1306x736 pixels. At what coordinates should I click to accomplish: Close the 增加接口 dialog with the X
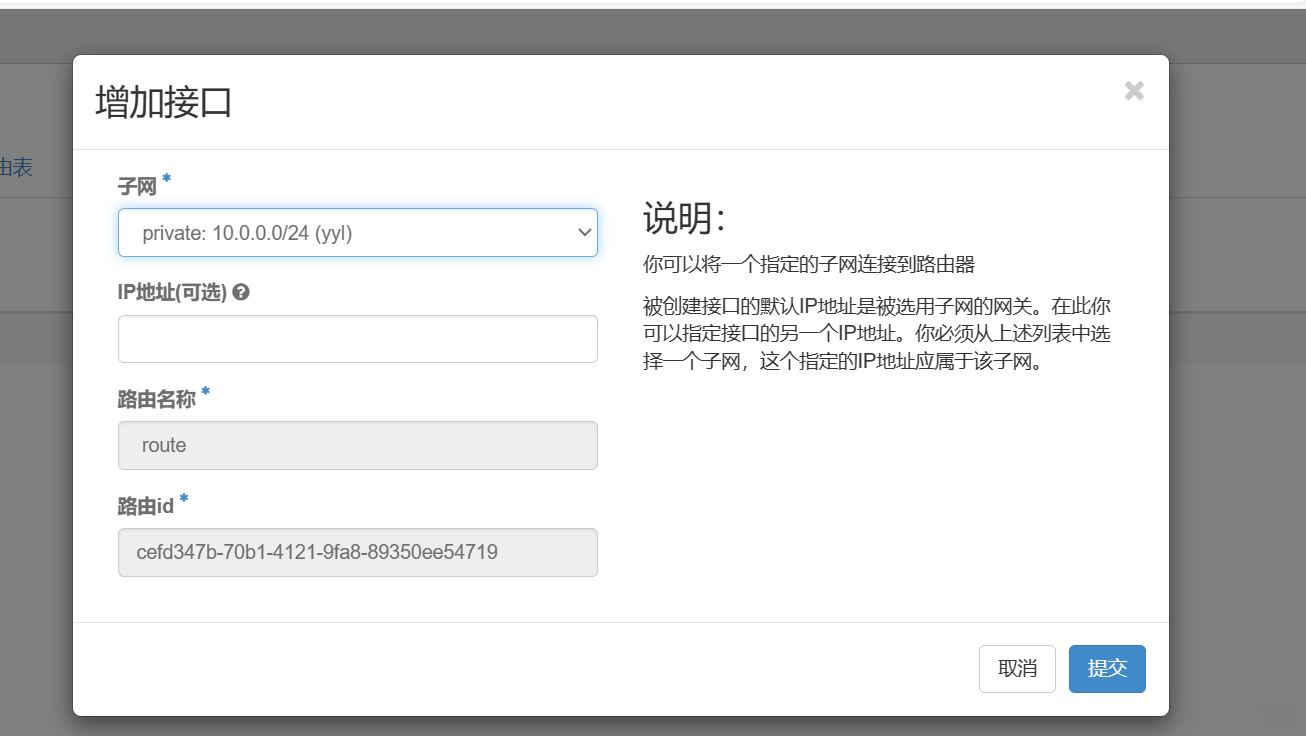click(1134, 91)
